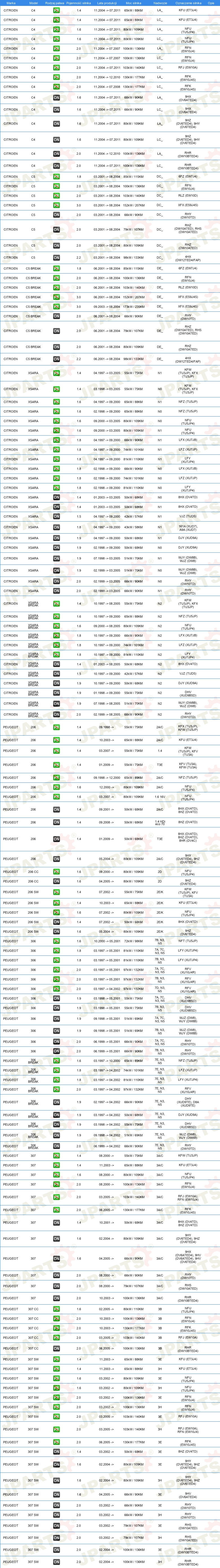Click the 2.2 capacity cell in the C5 4HX row
The width and height of the screenshot is (220, 1568).
(x=78, y=258)
